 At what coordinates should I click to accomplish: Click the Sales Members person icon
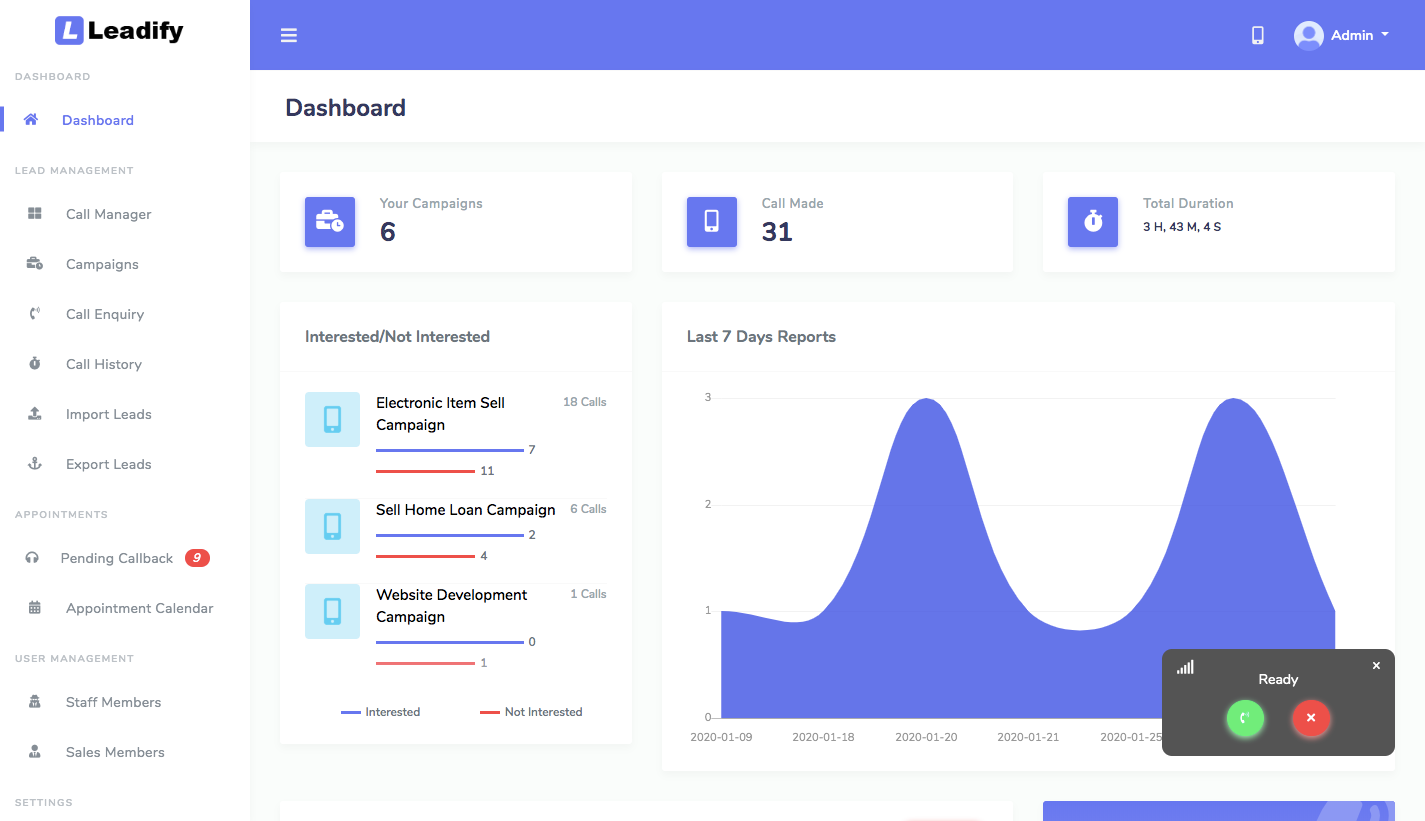pyautogui.click(x=35, y=752)
